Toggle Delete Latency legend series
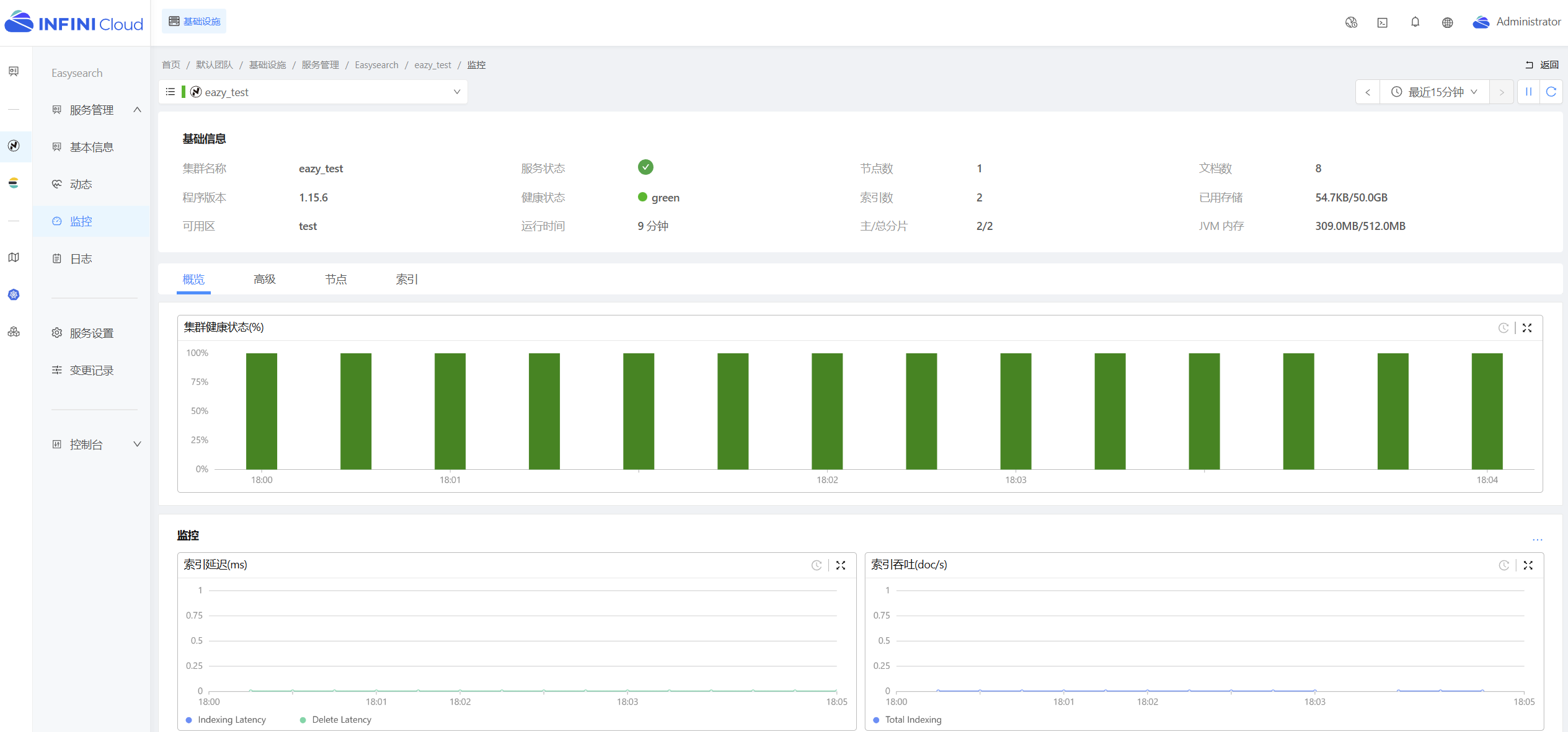The height and width of the screenshot is (732, 1568). (341, 720)
